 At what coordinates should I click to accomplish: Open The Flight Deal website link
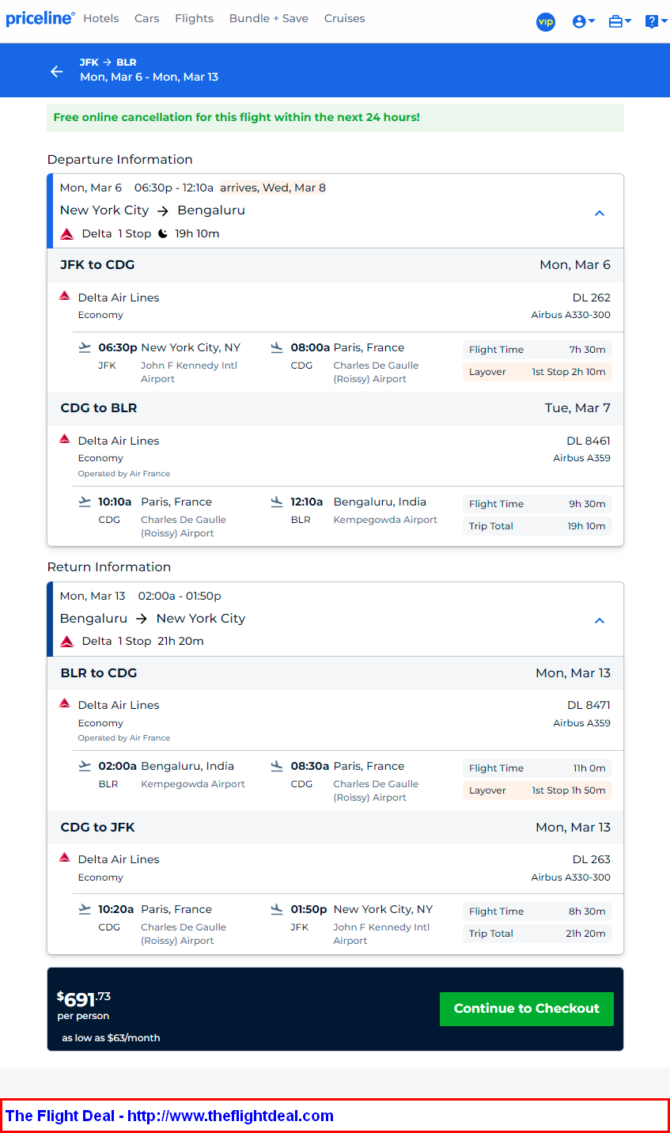[x=169, y=1116]
